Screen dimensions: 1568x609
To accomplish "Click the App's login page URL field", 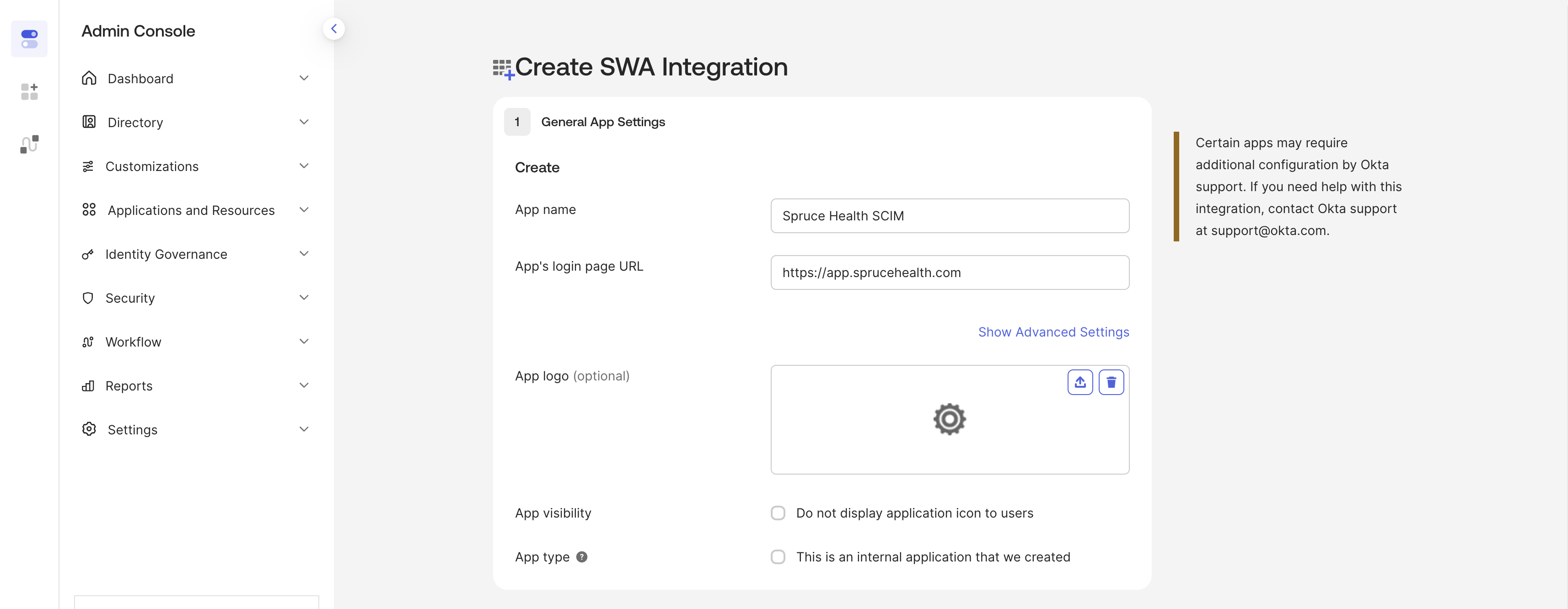I will point(950,272).
